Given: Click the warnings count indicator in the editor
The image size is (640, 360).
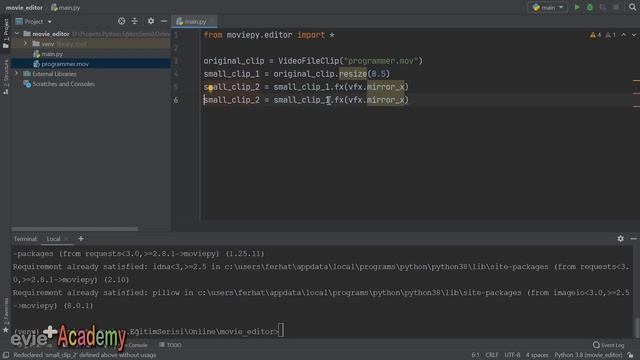Looking at the screenshot, I should click(x=595, y=35).
